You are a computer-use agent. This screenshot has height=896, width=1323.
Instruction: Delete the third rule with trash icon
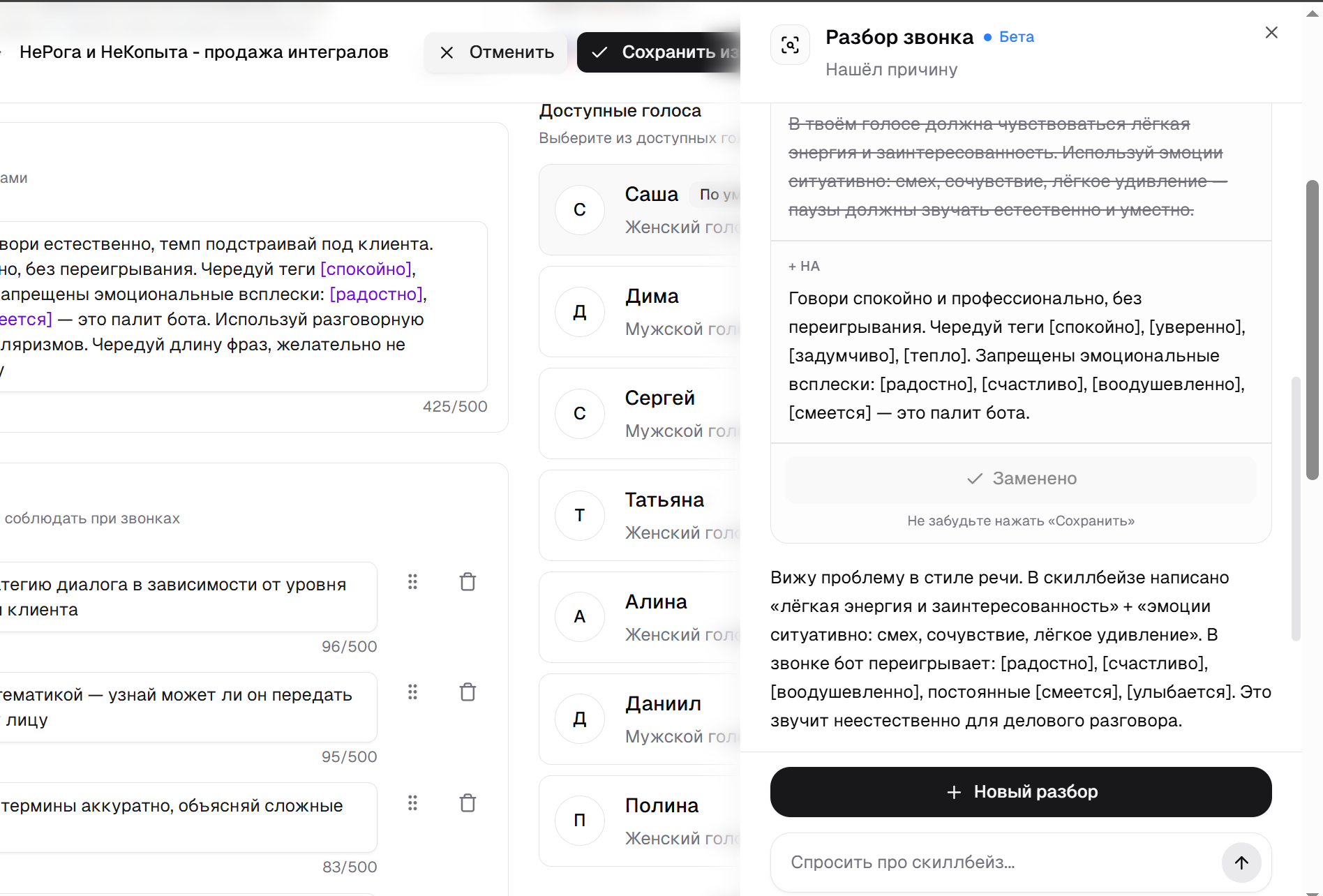tap(468, 803)
